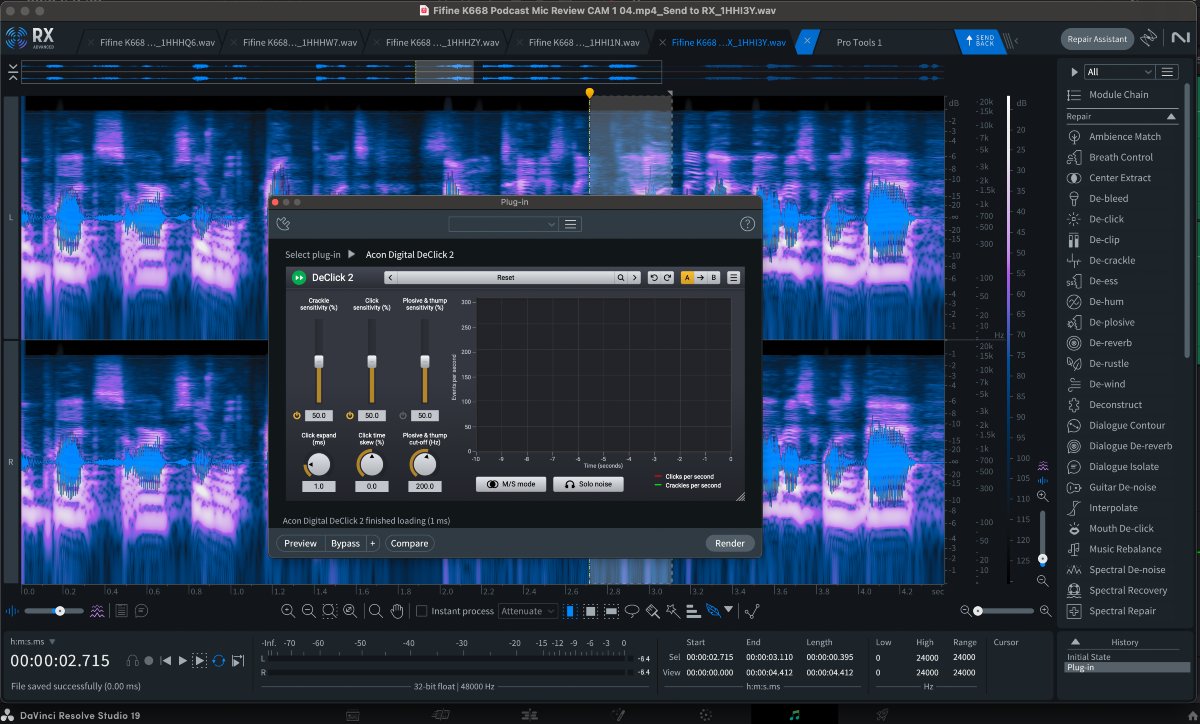Open the plug-in preset dropdown
Image resolution: width=1200 pixels, height=724 pixels.
pos(503,224)
